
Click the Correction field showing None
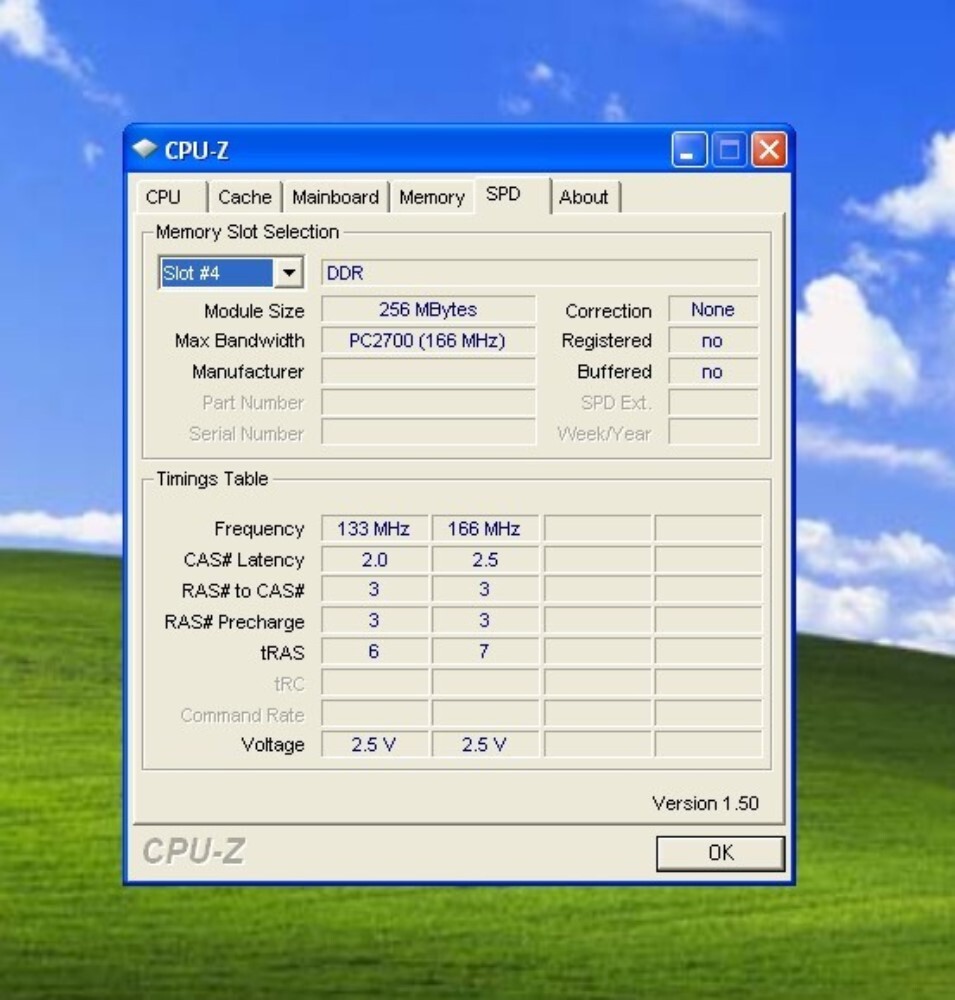pos(713,309)
